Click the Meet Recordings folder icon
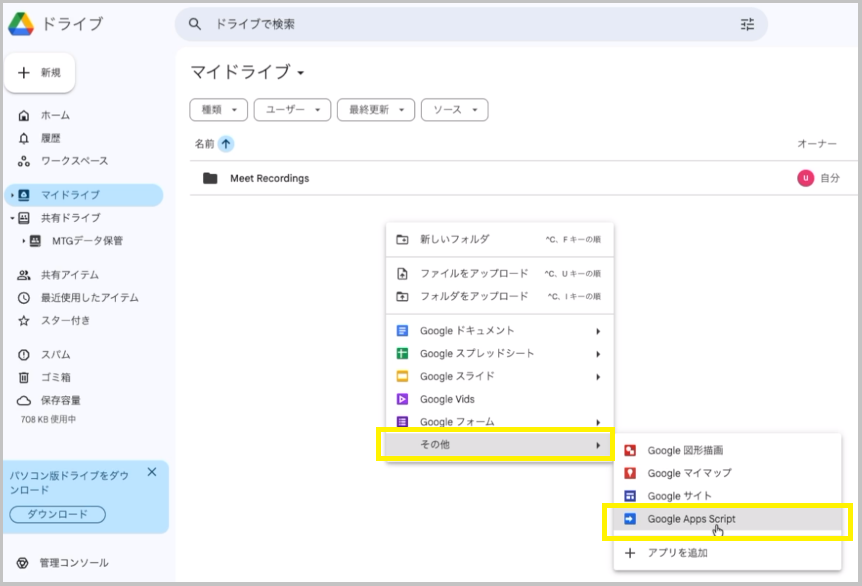862x586 pixels. pyautogui.click(x=210, y=178)
